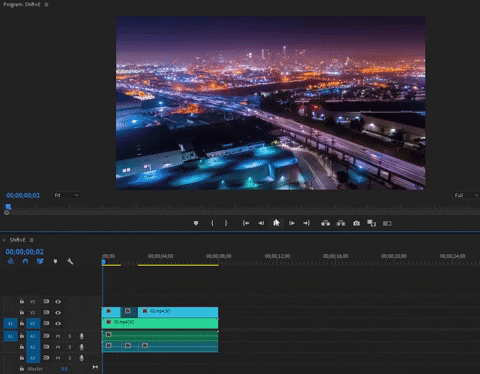Toggle sync lock on track V2

[x=46, y=312]
